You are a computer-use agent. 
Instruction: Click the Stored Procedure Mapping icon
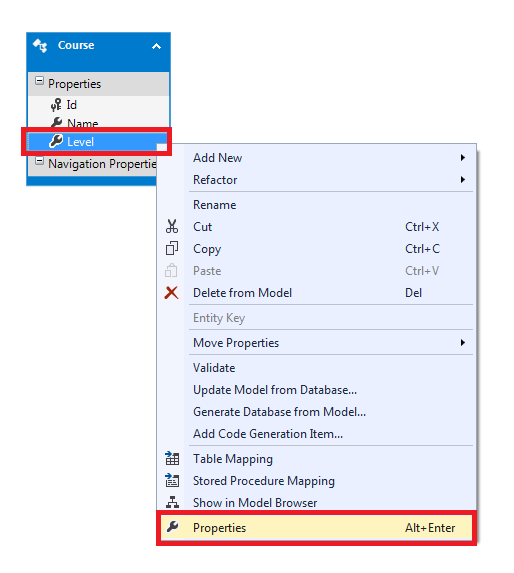click(x=172, y=480)
